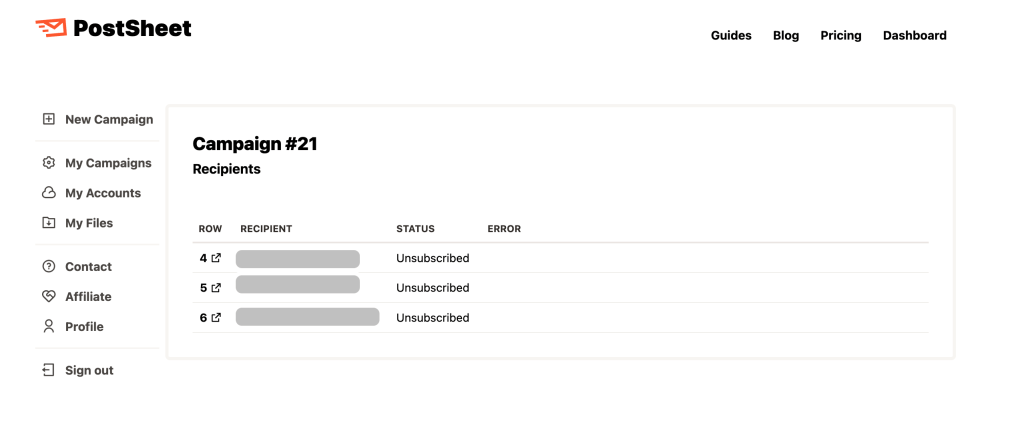The height and width of the screenshot is (437, 1024).
Task: Click the Profile person icon
Action: pos(48,327)
